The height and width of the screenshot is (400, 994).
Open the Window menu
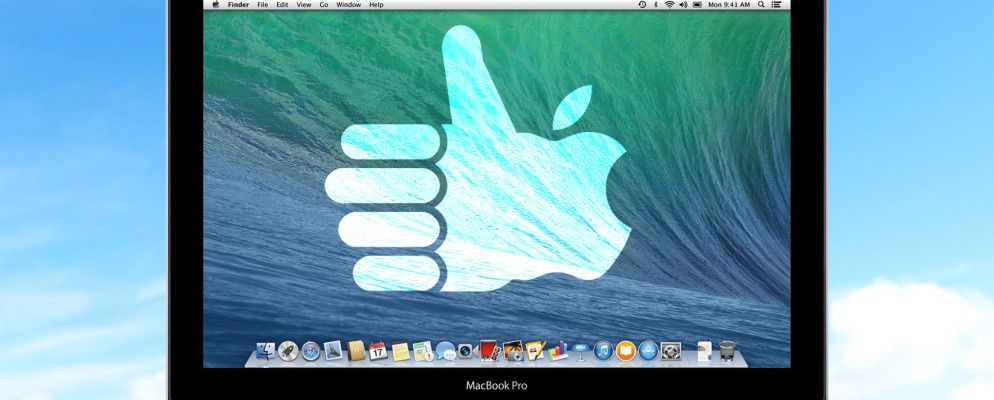349,4
